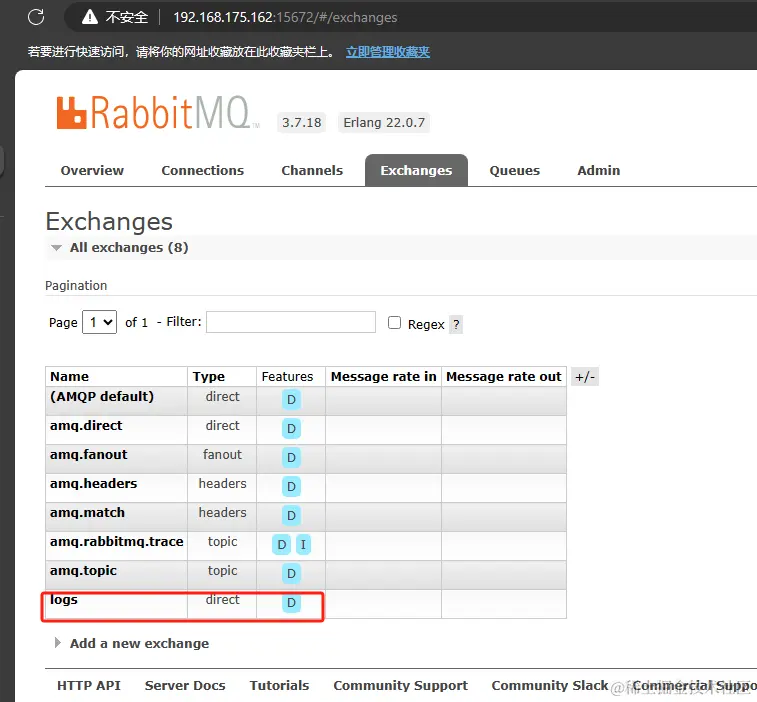
Task: Enable the Regex checkbox
Action: [x=394, y=323]
